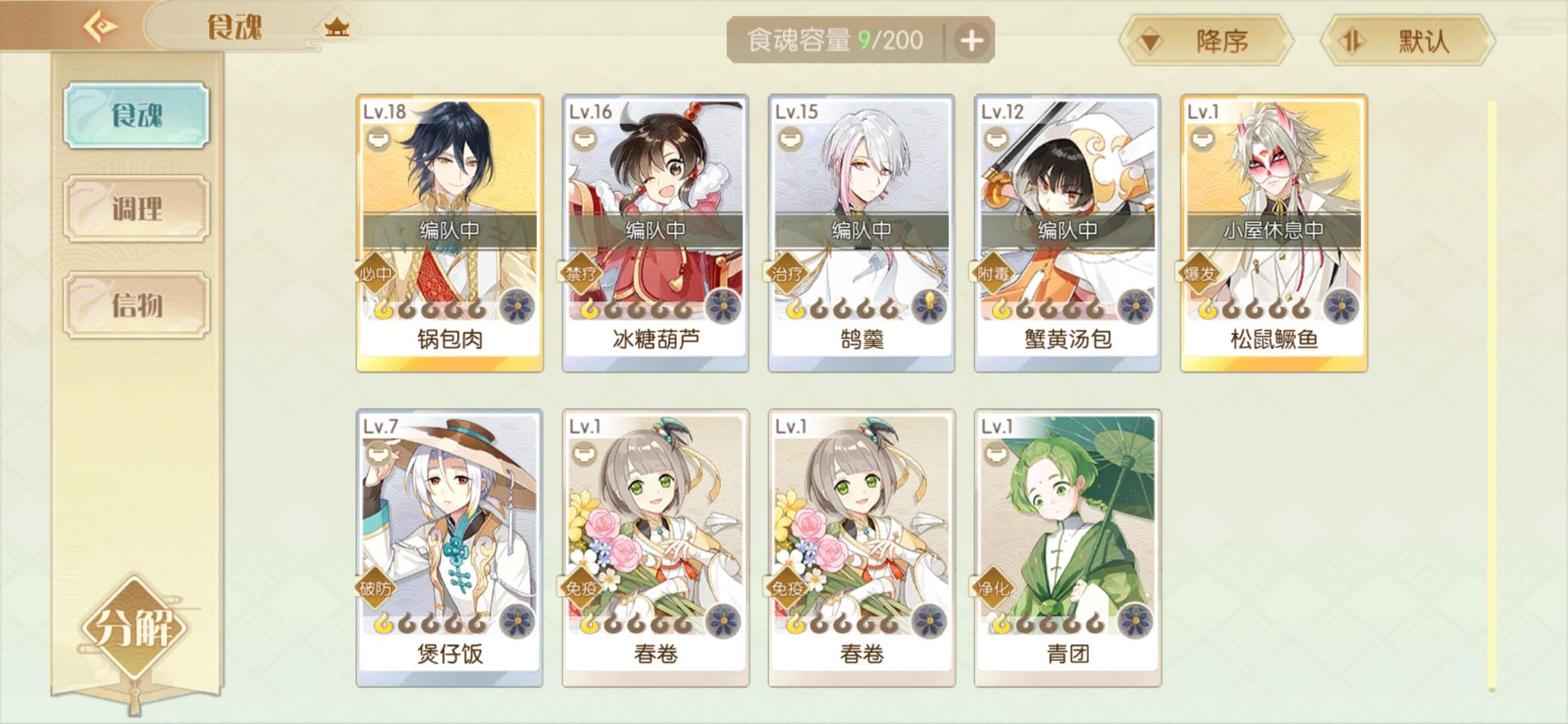Click the flower badge on 锅包肉 card
Image resolution: width=1568 pixels, height=724 pixels.
pyautogui.click(x=517, y=308)
